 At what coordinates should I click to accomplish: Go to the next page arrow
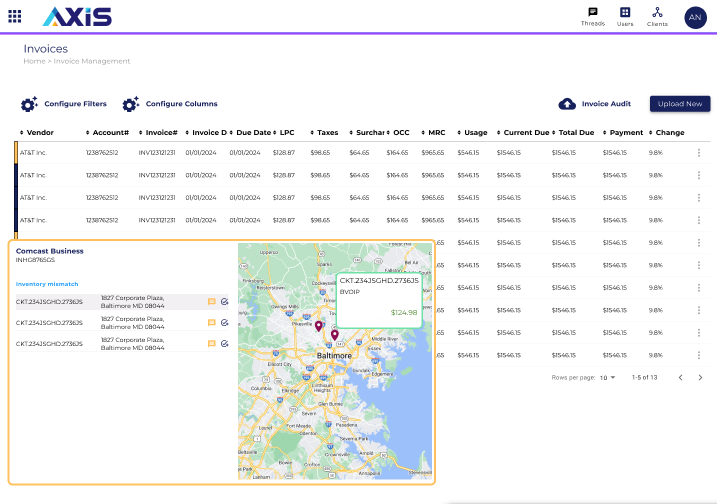pos(700,378)
